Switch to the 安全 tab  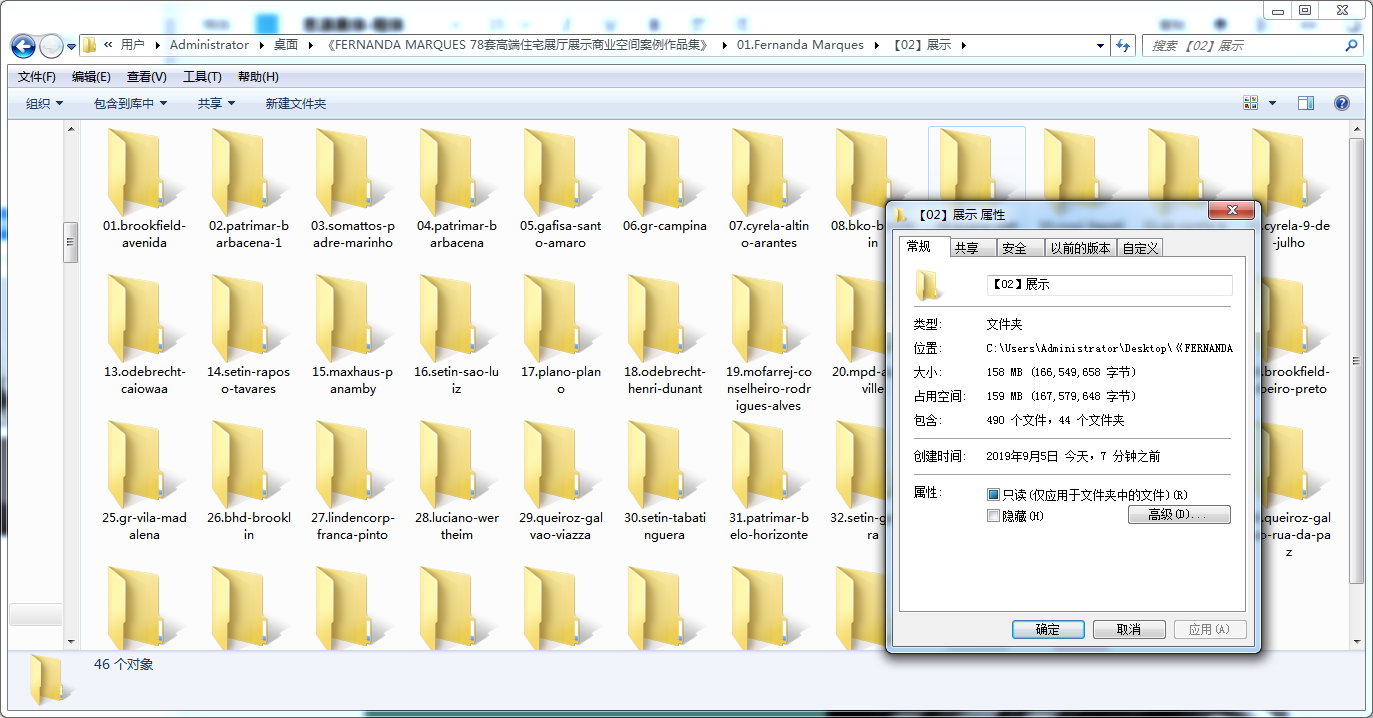coord(1014,248)
